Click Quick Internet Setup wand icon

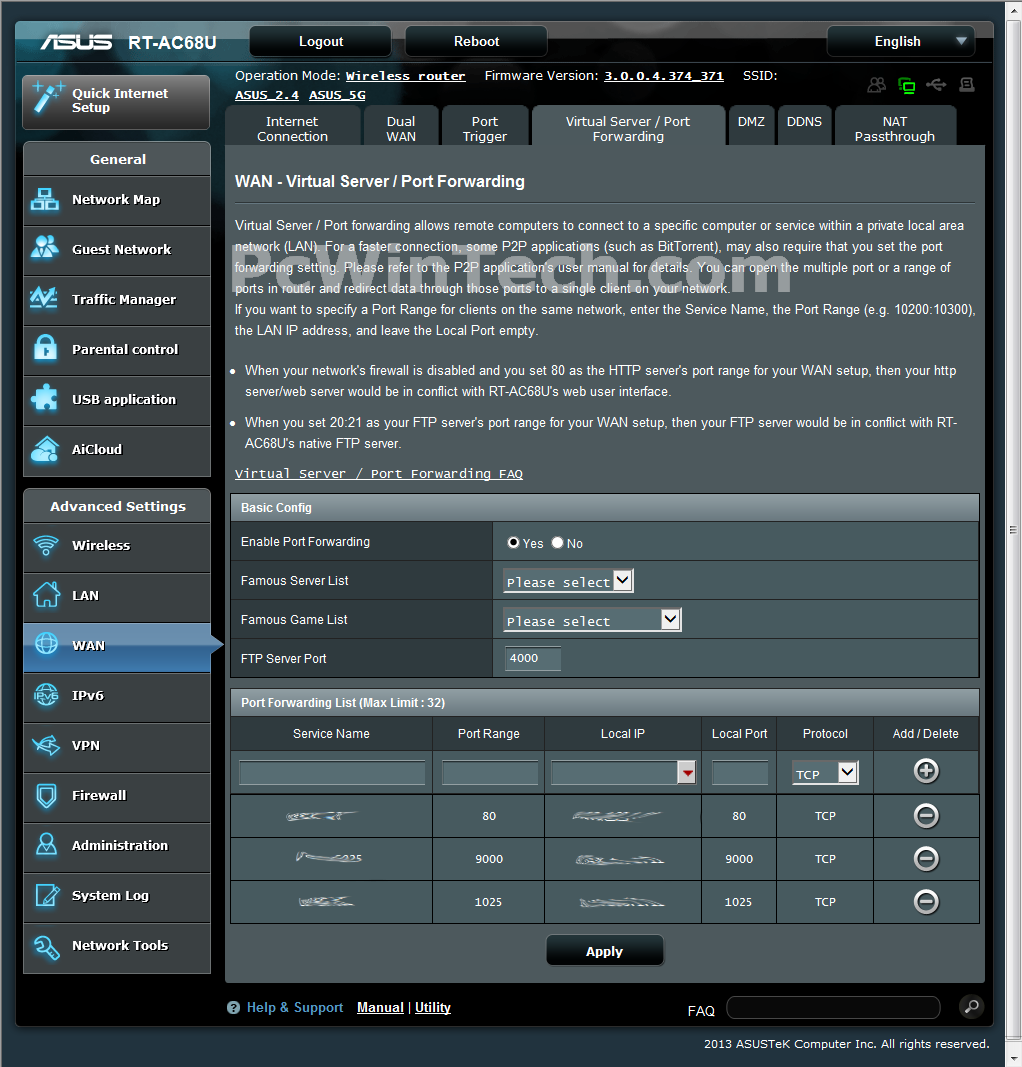click(x=48, y=97)
